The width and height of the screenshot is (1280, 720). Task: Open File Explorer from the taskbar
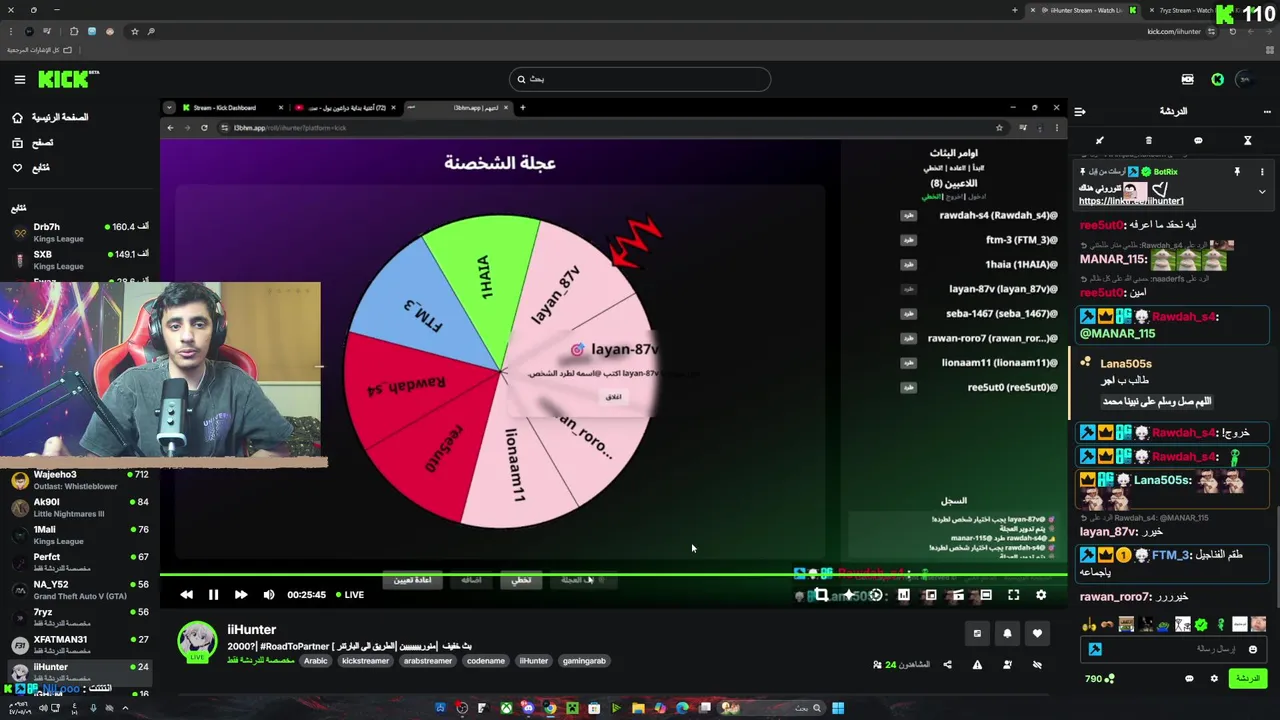pyautogui.click(x=638, y=708)
